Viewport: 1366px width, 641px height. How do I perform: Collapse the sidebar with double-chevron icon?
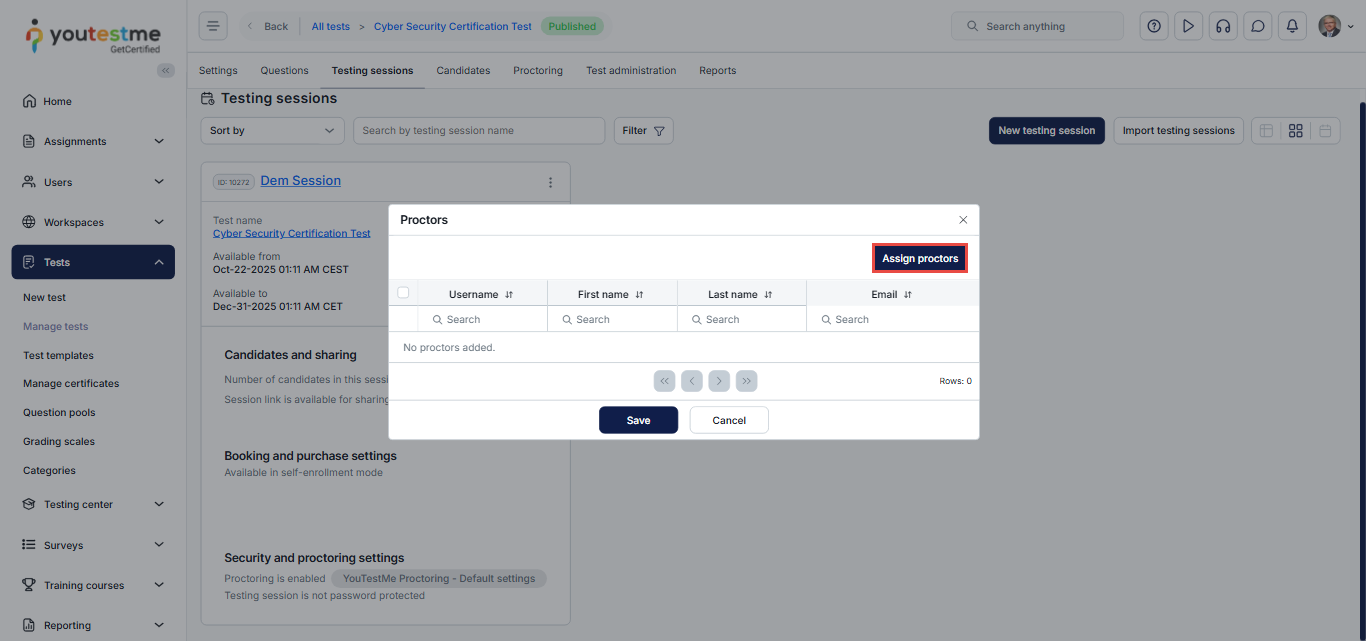point(166,70)
